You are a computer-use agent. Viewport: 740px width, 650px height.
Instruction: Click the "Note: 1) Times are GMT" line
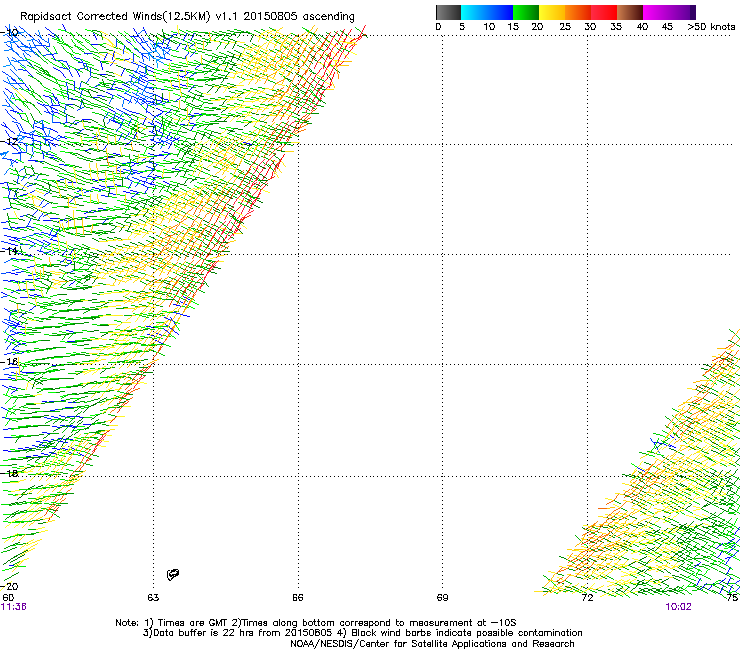316,623
